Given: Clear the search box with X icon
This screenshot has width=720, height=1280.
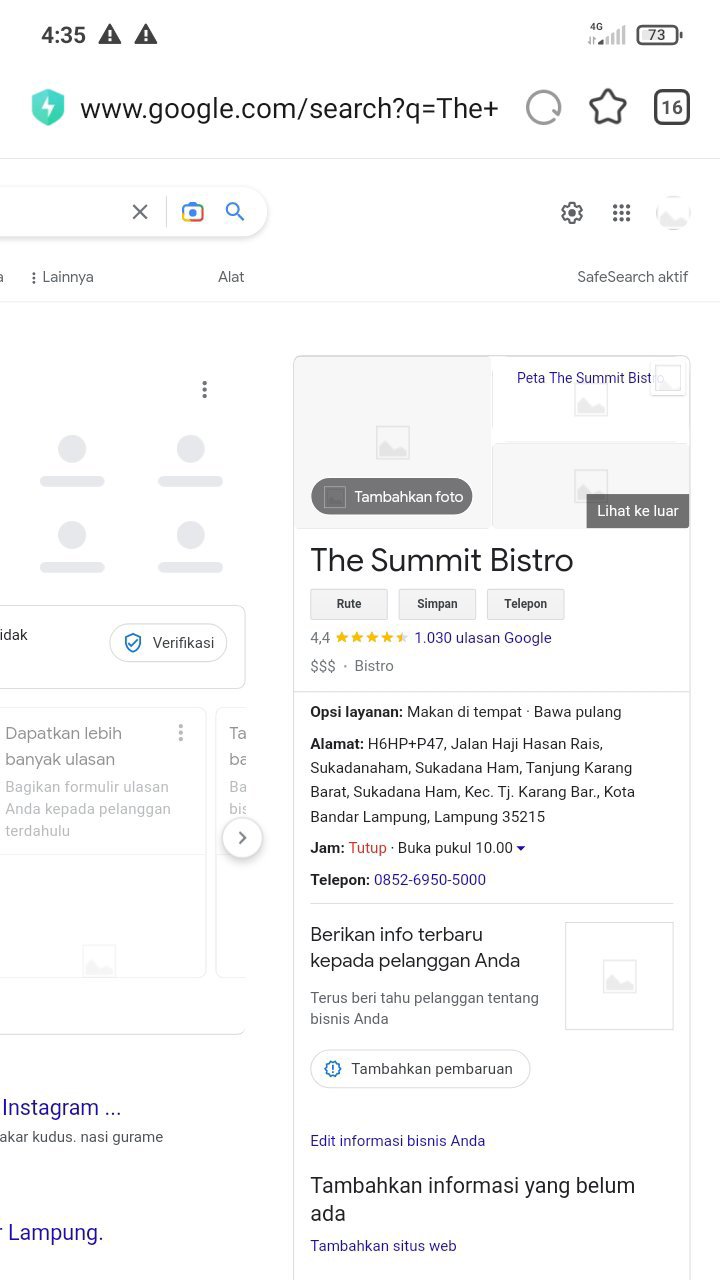Looking at the screenshot, I should [140, 212].
